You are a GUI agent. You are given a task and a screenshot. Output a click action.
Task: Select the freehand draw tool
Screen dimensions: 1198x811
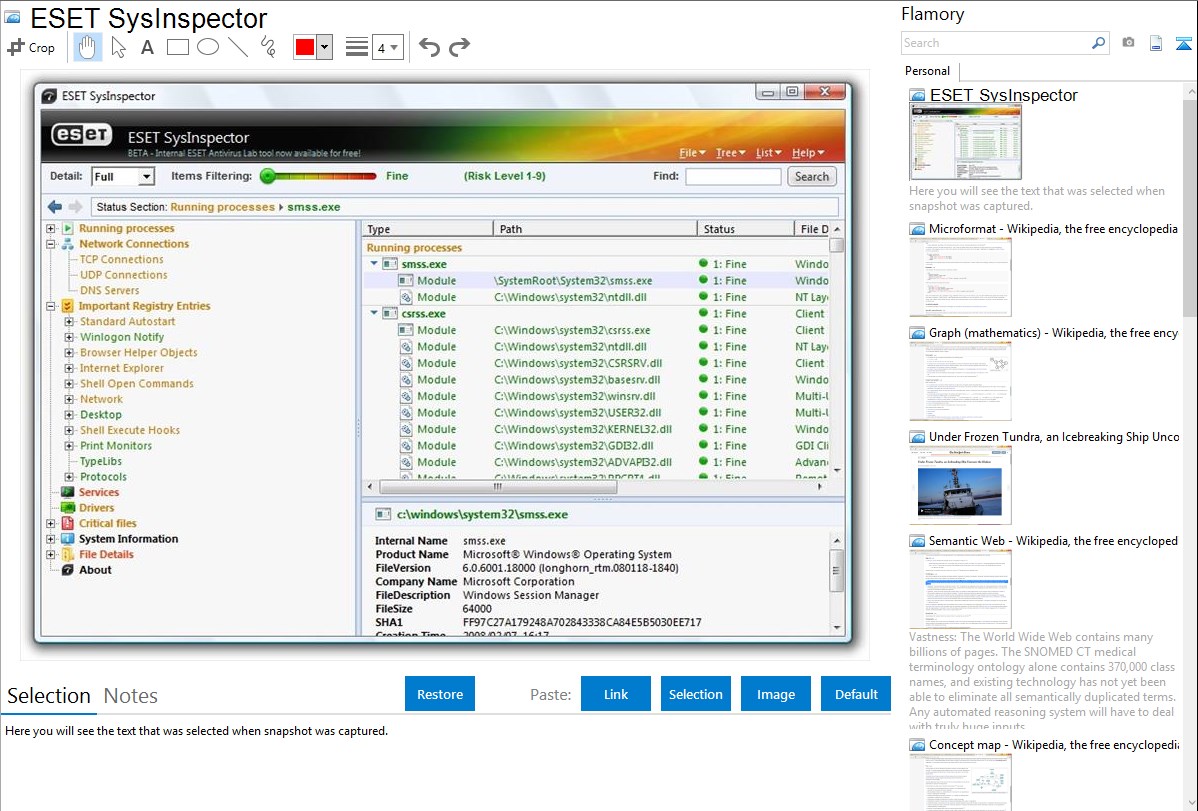tap(268, 47)
